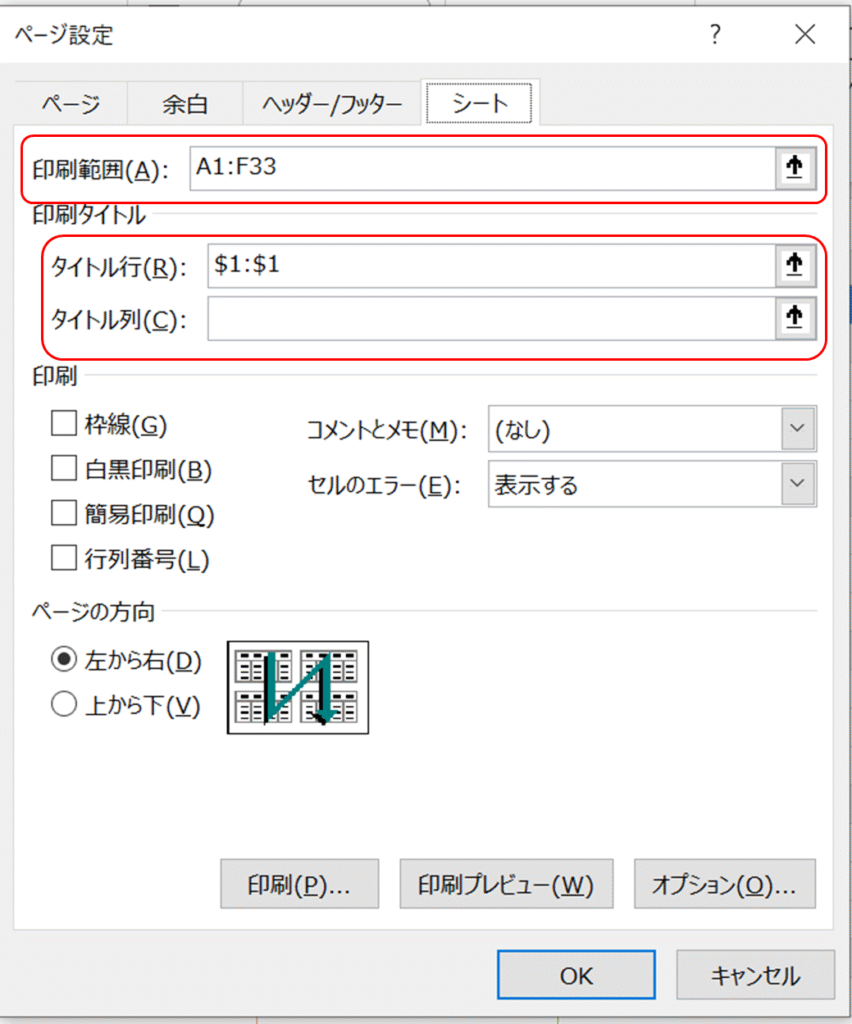
Task: Click the タイトル行 field containing $1:$1
Action: coord(492,266)
